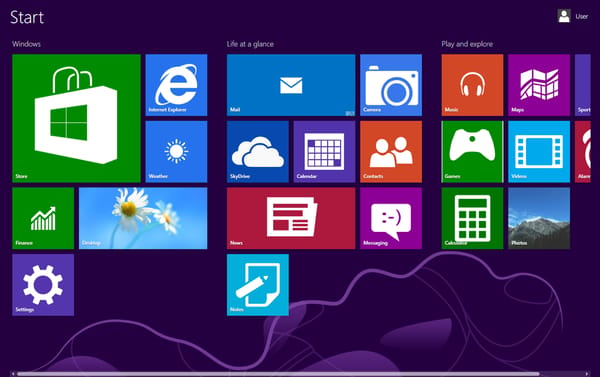Open the Contacts tile
600x377 pixels.
[391, 152]
